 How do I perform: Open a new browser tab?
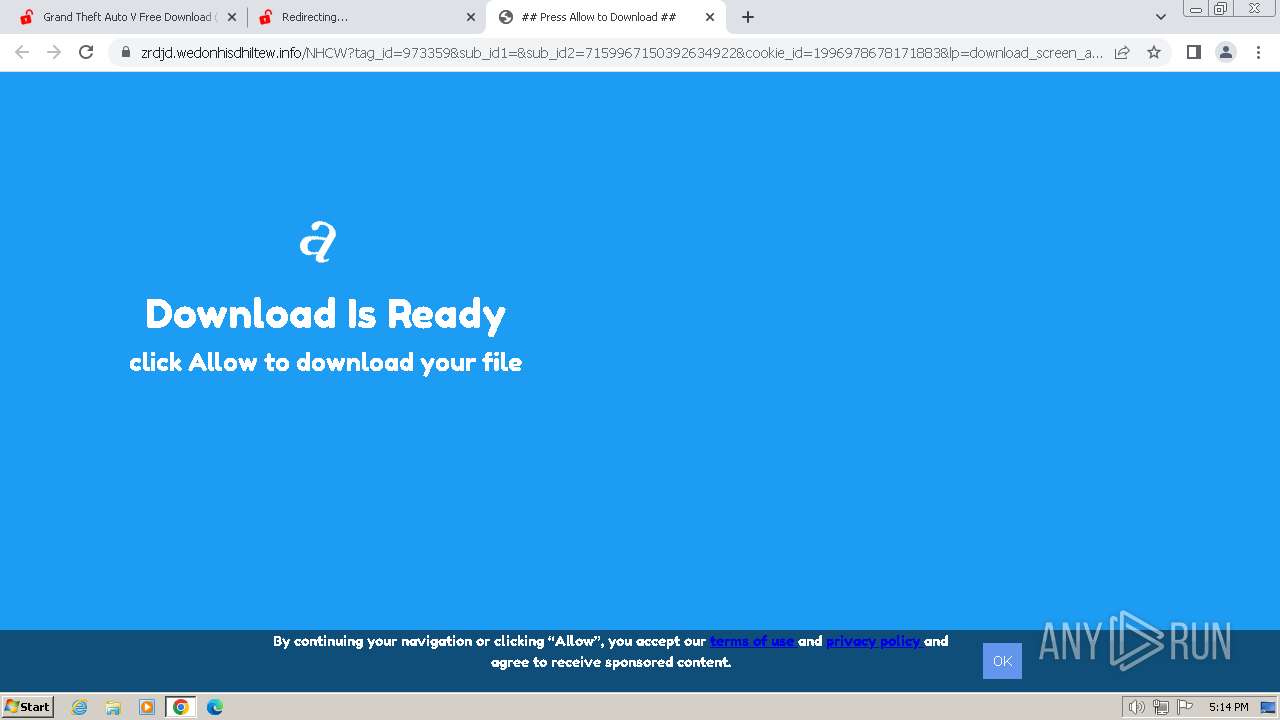[x=748, y=17]
